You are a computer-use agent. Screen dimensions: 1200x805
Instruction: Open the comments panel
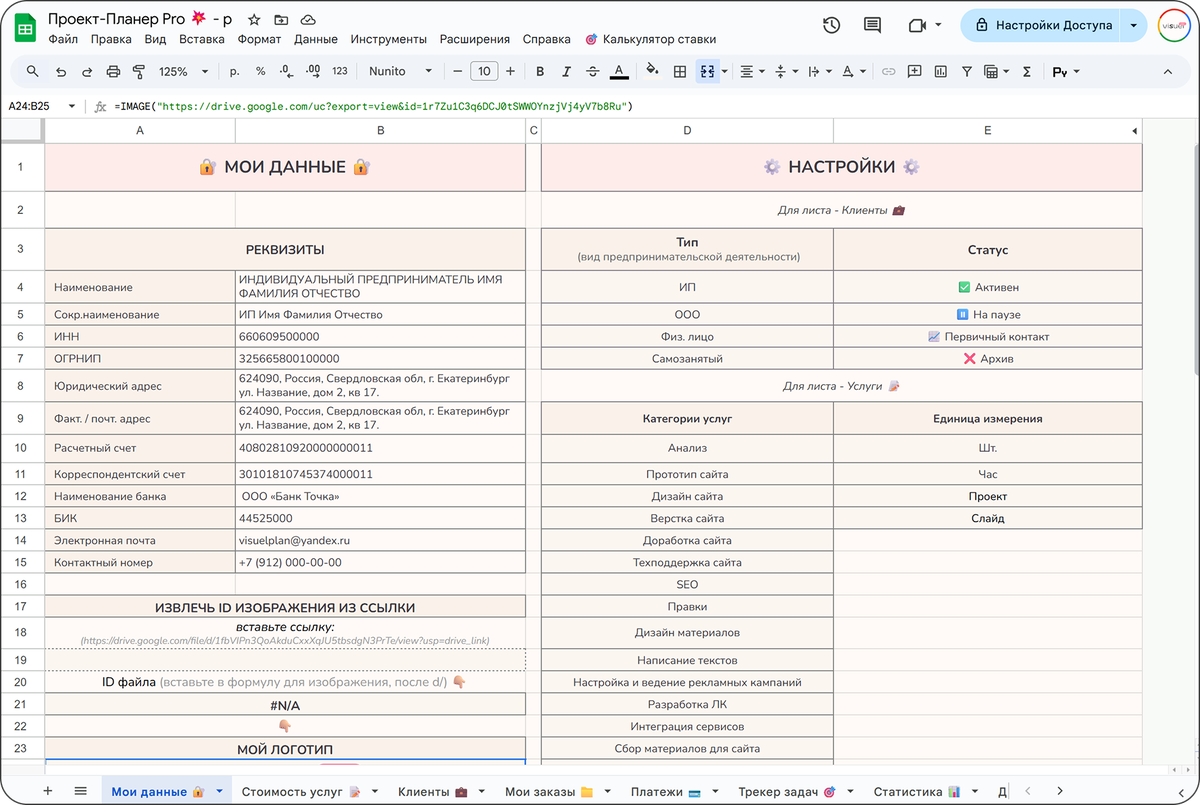click(x=872, y=25)
